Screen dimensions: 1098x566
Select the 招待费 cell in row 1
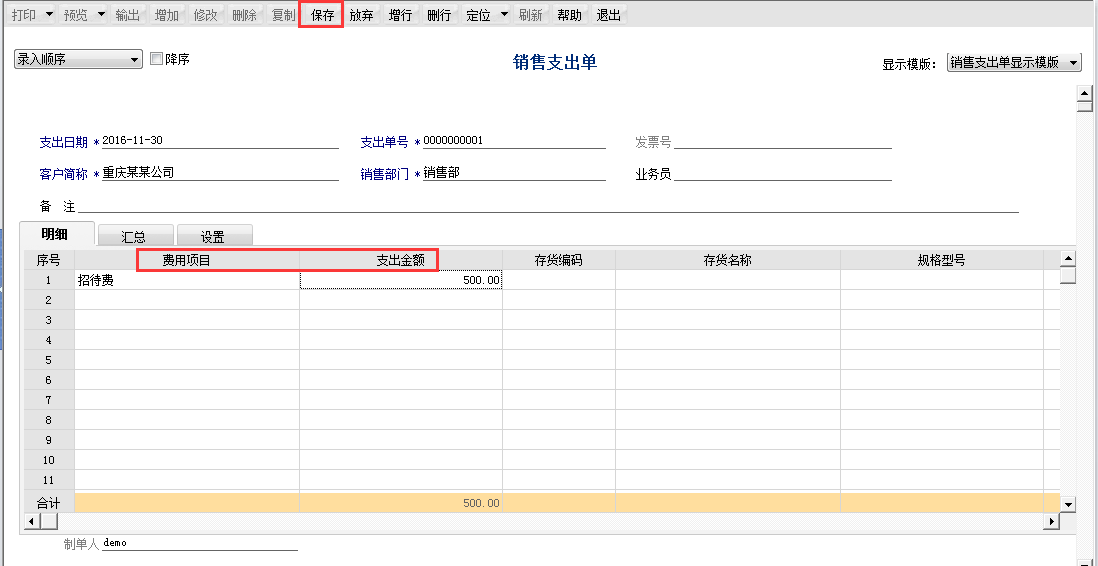coord(187,281)
